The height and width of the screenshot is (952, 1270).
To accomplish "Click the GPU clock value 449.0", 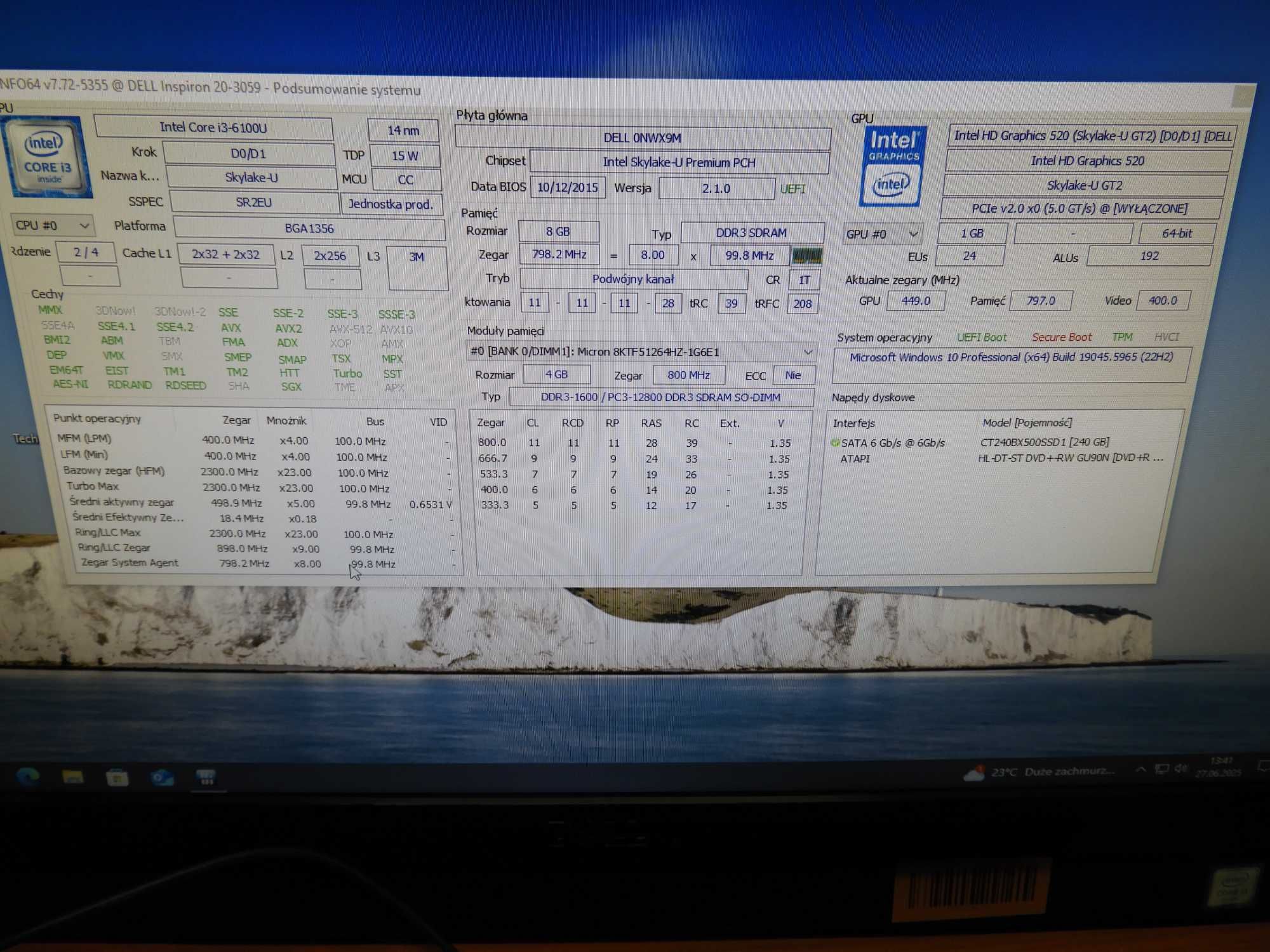I will (x=915, y=301).
